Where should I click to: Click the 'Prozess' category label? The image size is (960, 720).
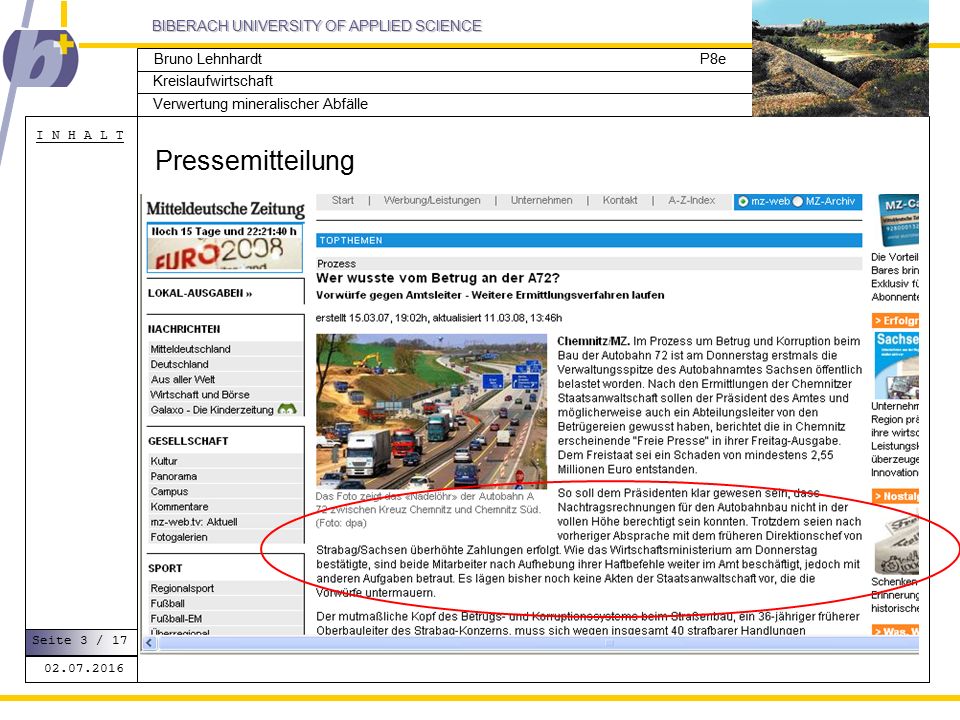[336, 264]
